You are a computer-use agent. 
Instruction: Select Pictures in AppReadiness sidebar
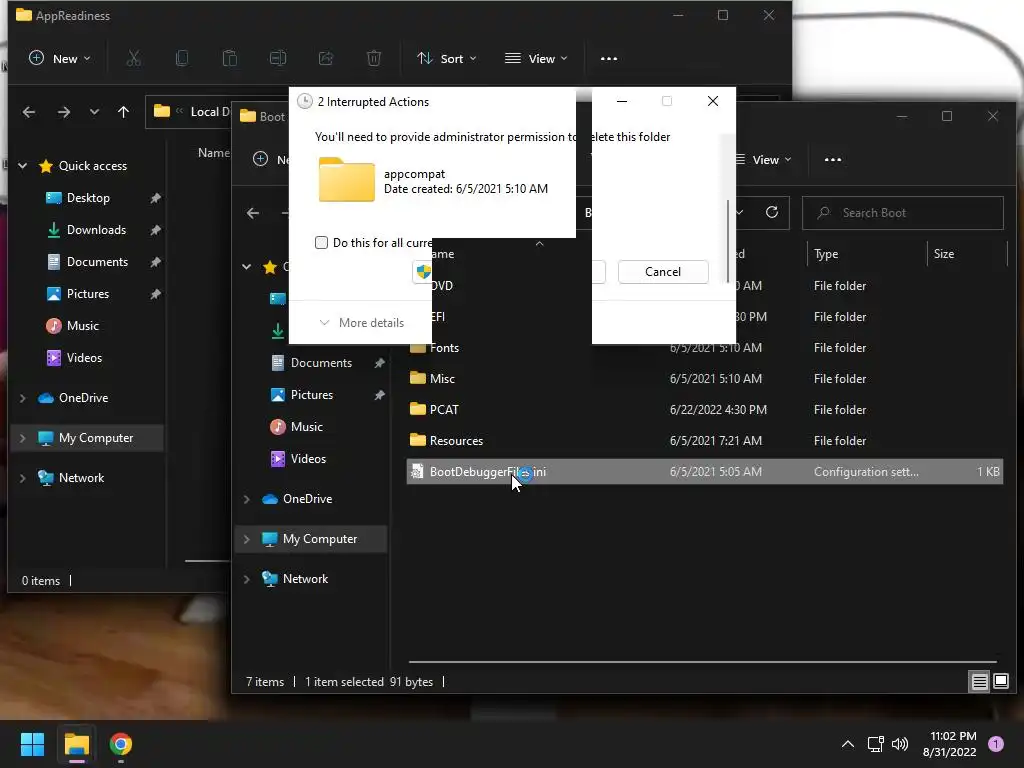[x=88, y=294]
